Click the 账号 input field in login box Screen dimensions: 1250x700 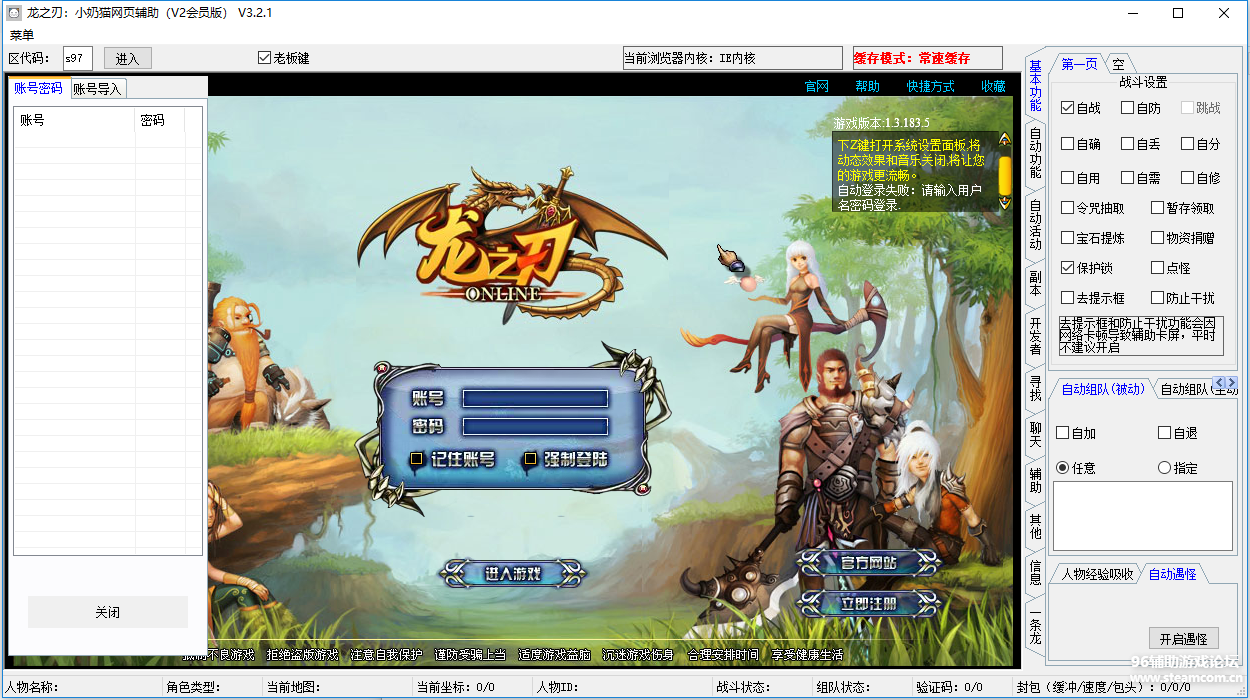tap(535, 398)
